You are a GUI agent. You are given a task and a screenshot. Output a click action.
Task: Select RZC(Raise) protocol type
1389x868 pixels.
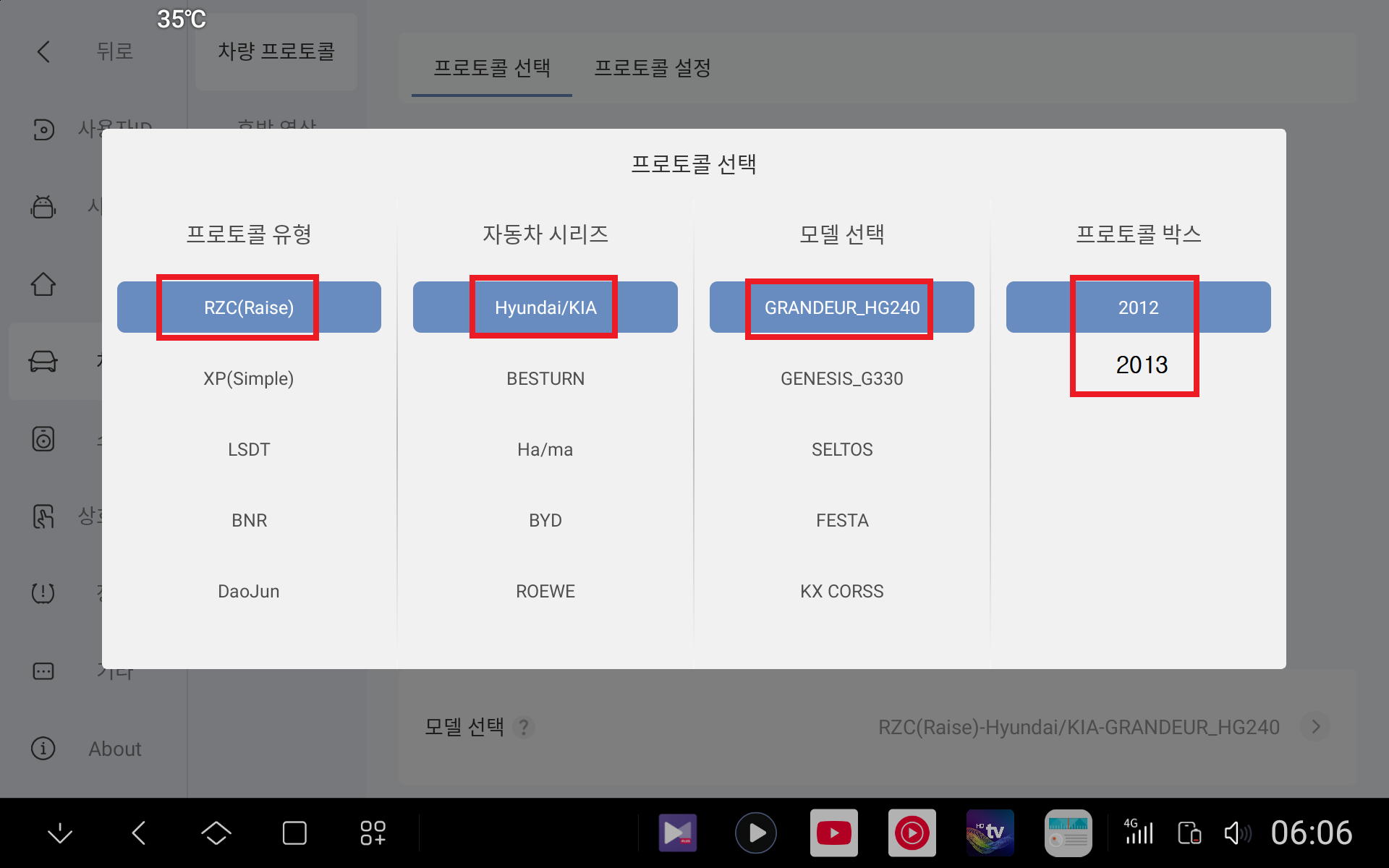click(249, 307)
